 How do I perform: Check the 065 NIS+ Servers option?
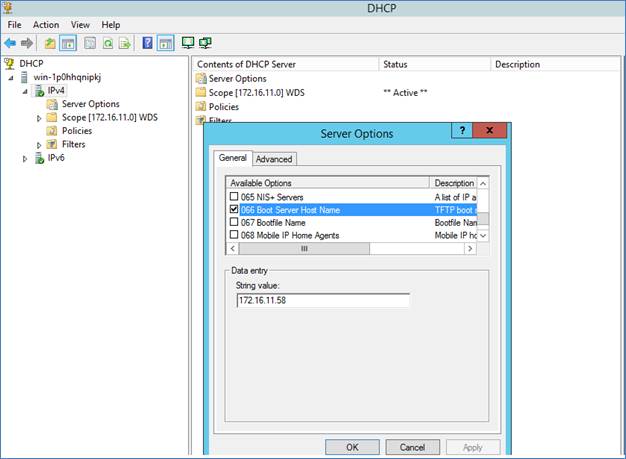[235, 197]
